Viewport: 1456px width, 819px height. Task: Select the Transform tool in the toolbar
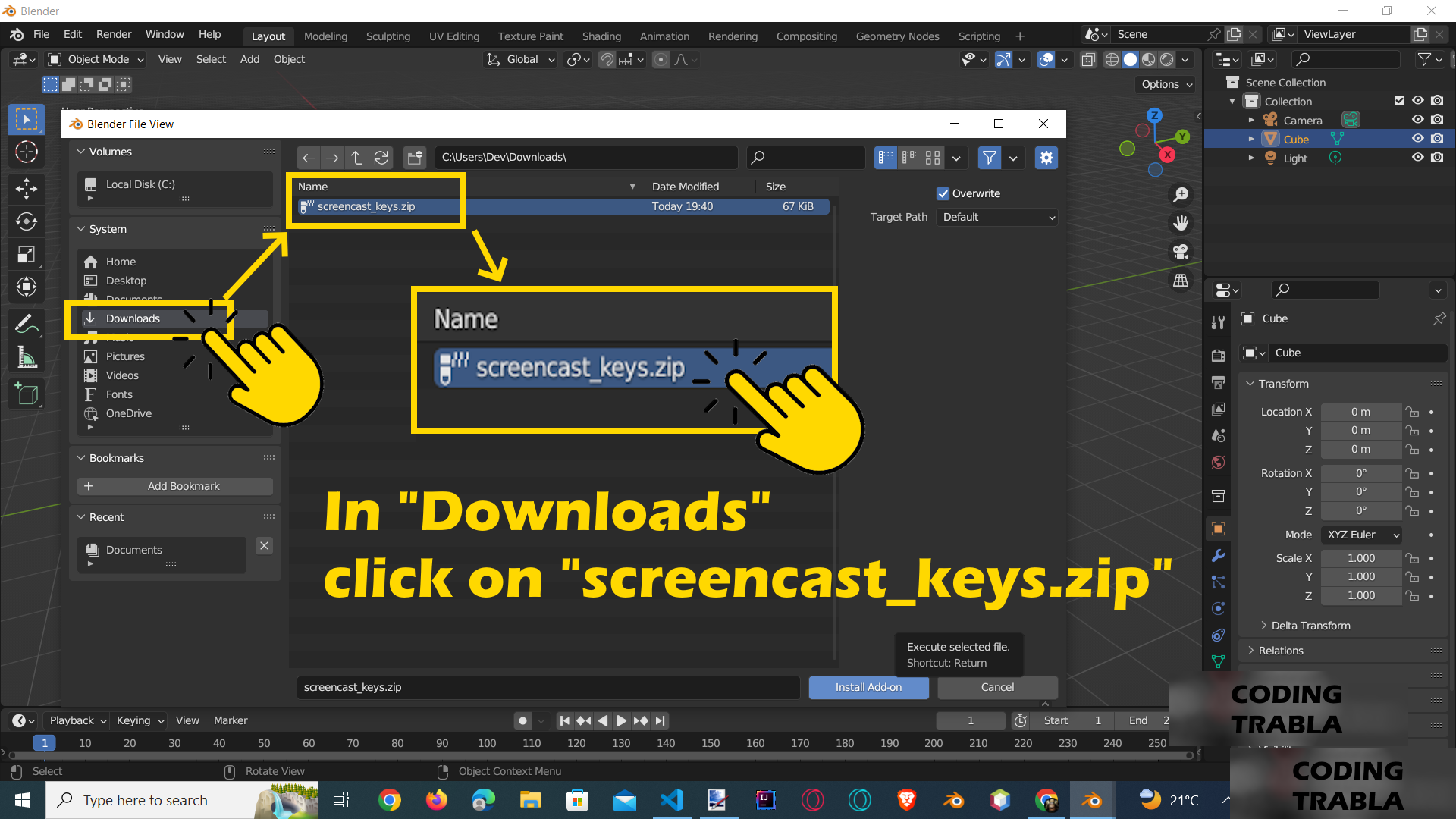(x=27, y=287)
